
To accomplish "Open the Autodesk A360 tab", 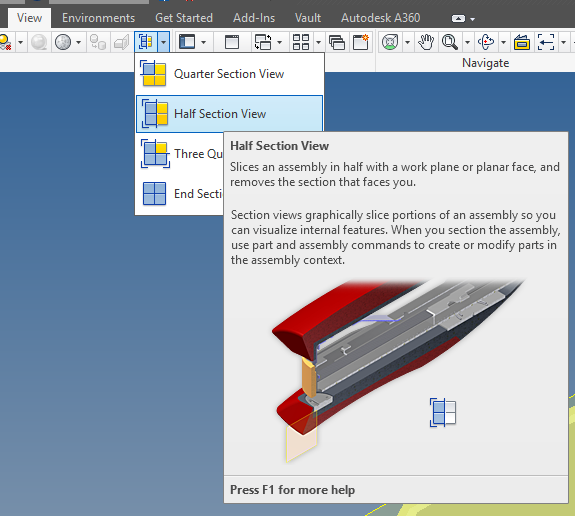I will 380,18.
